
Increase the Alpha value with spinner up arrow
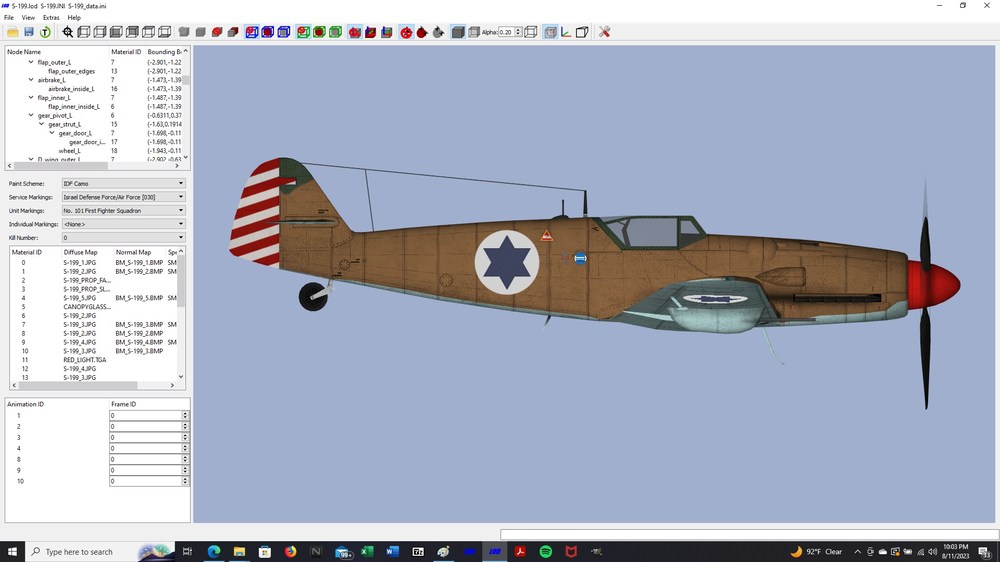[x=518, y=29]
